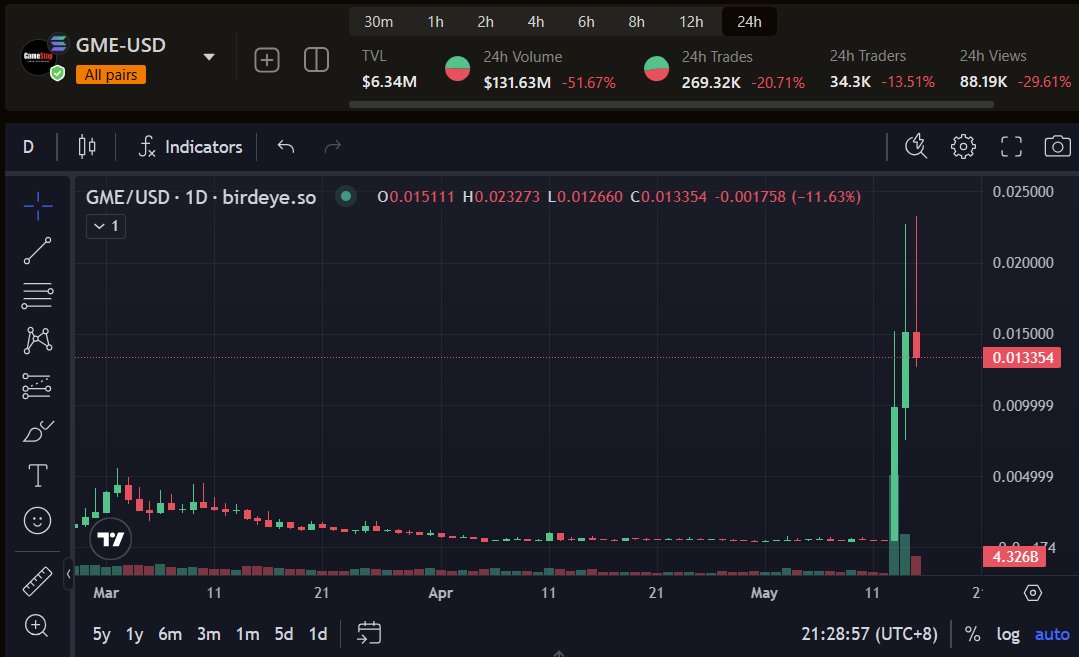The image size is (1079, 657).
Task: Click the 24h Views 88.19K value
Action: tap(983, 82)
